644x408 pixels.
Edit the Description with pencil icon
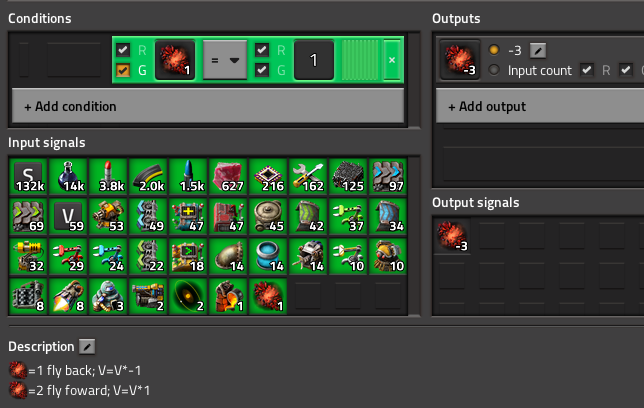tap(87, 347)
